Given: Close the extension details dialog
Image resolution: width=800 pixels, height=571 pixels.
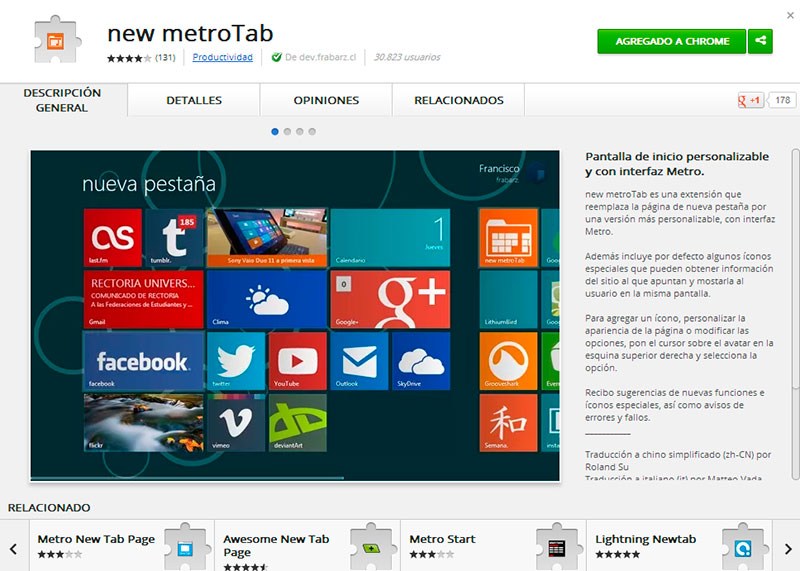Looking at the screenshot, I should point(790,15).
